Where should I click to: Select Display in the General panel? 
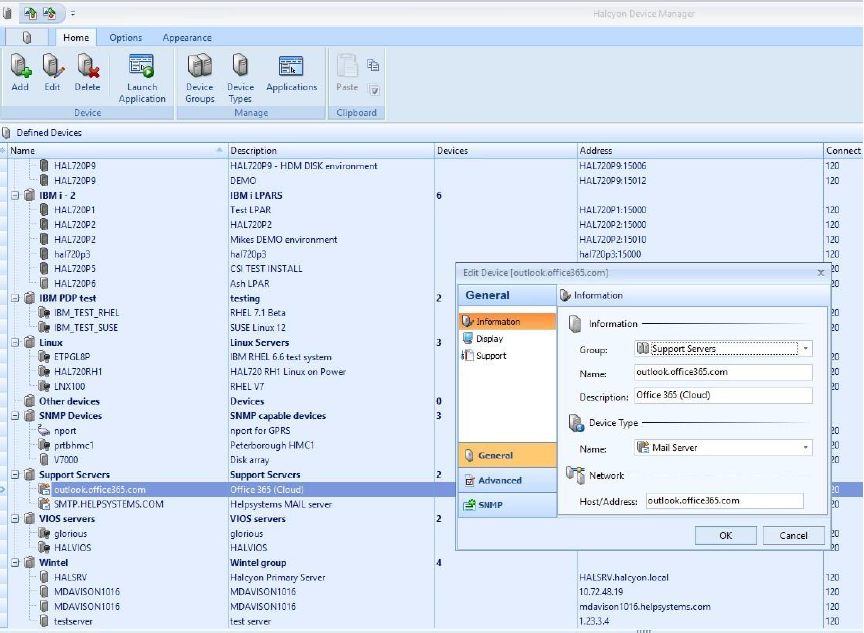490,339
